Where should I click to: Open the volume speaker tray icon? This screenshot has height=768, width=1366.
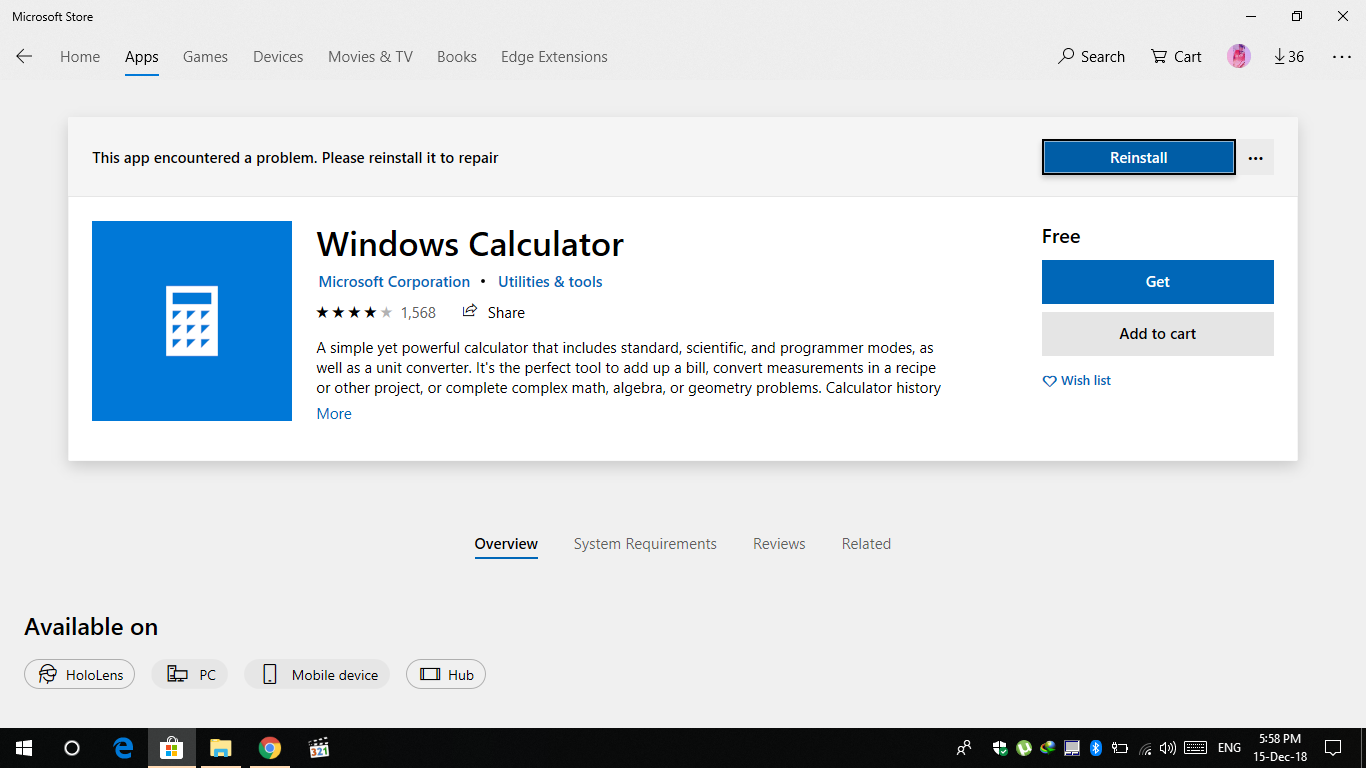tap(1168, 748)
